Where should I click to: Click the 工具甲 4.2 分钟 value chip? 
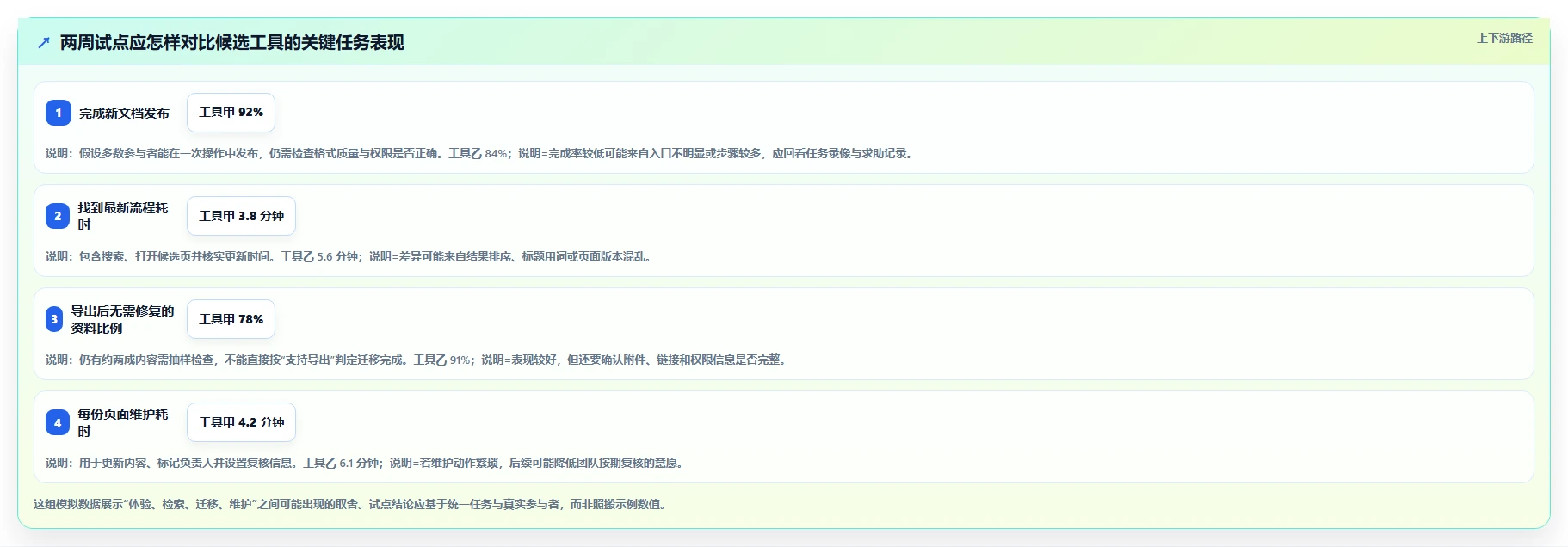click(x=241, y=422)
